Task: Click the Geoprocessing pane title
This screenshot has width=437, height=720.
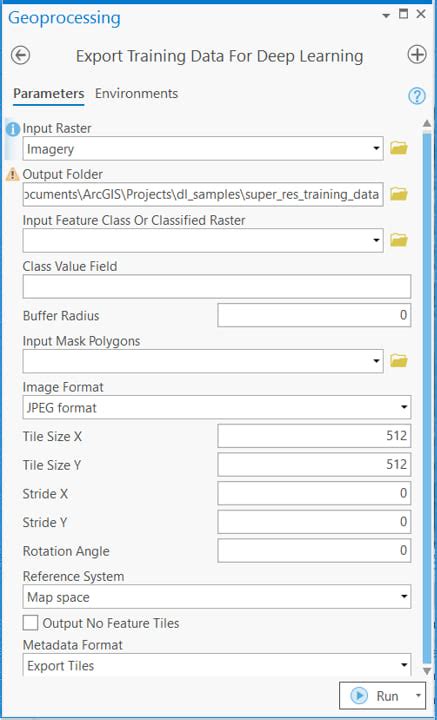Action: [64, 18]
